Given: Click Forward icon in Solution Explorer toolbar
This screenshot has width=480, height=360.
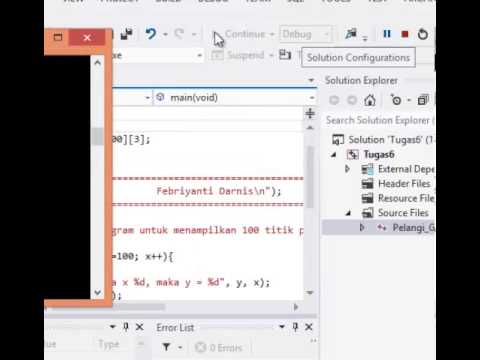Looking at the screenshot, I should click(x=352, y=100).
